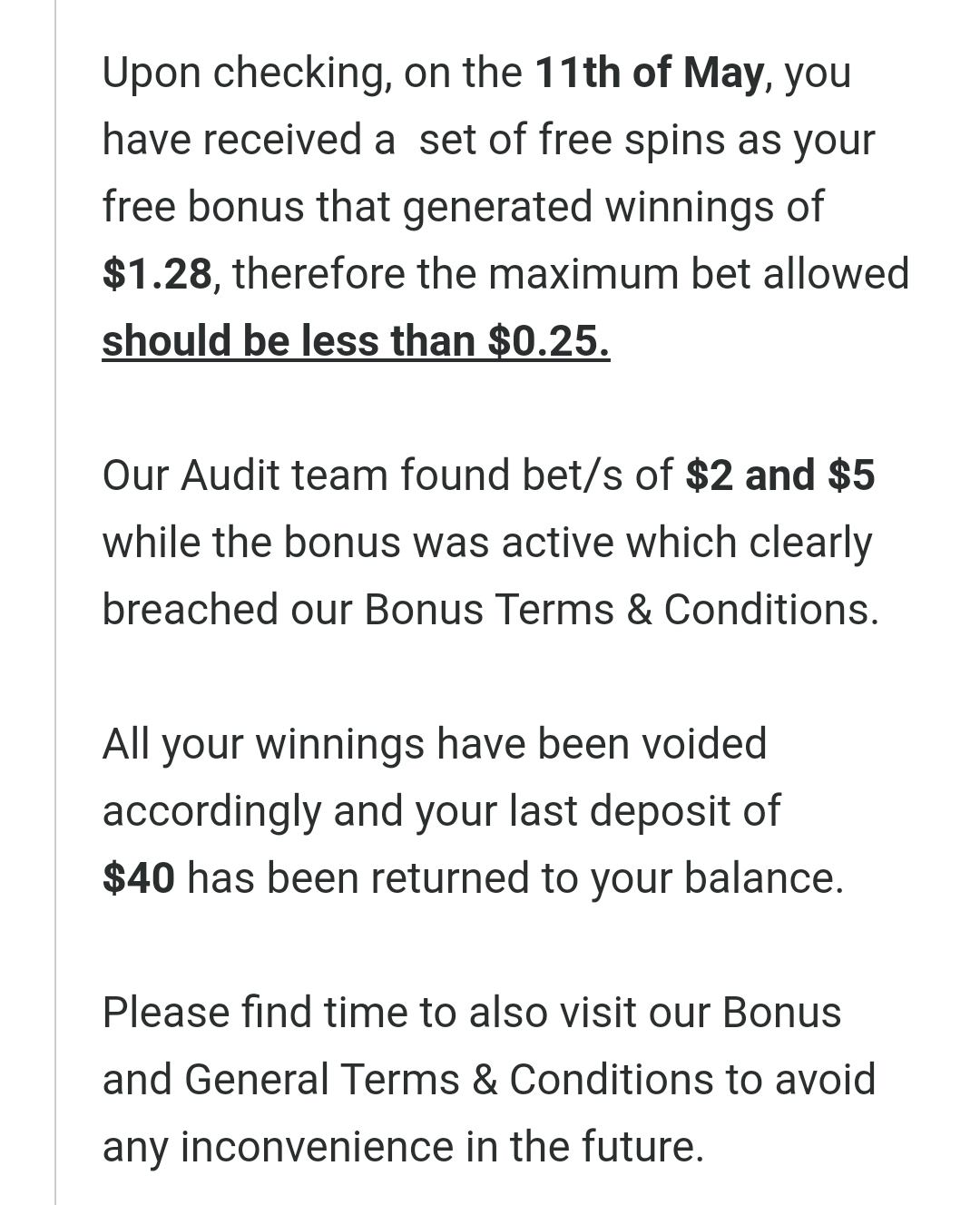Click the bold "$2 and $5" bet amounts
Screen dimensions: 980x1205
(x=779, y=475)
